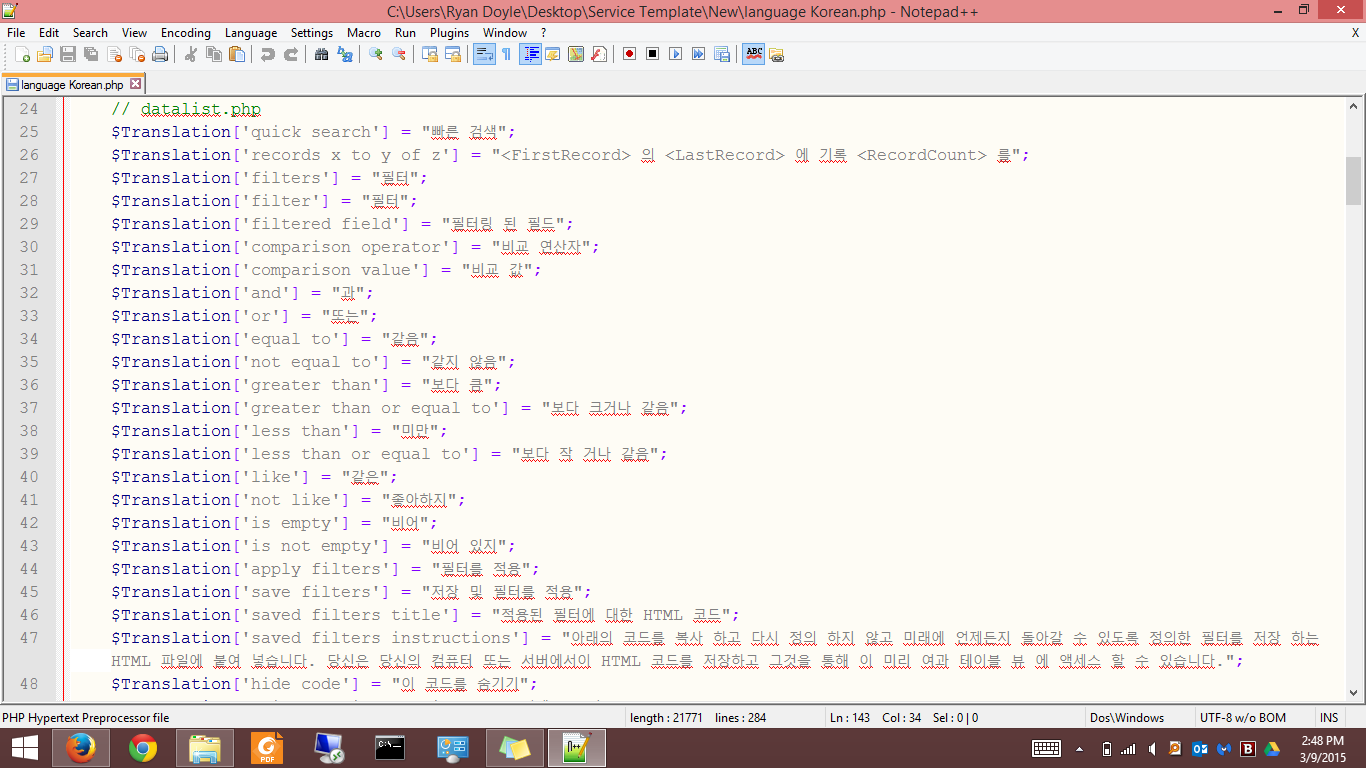Screen dimensions: 1370x776
Task: Click the '// datalist.php' comment line
Action: tap(186, 109)
